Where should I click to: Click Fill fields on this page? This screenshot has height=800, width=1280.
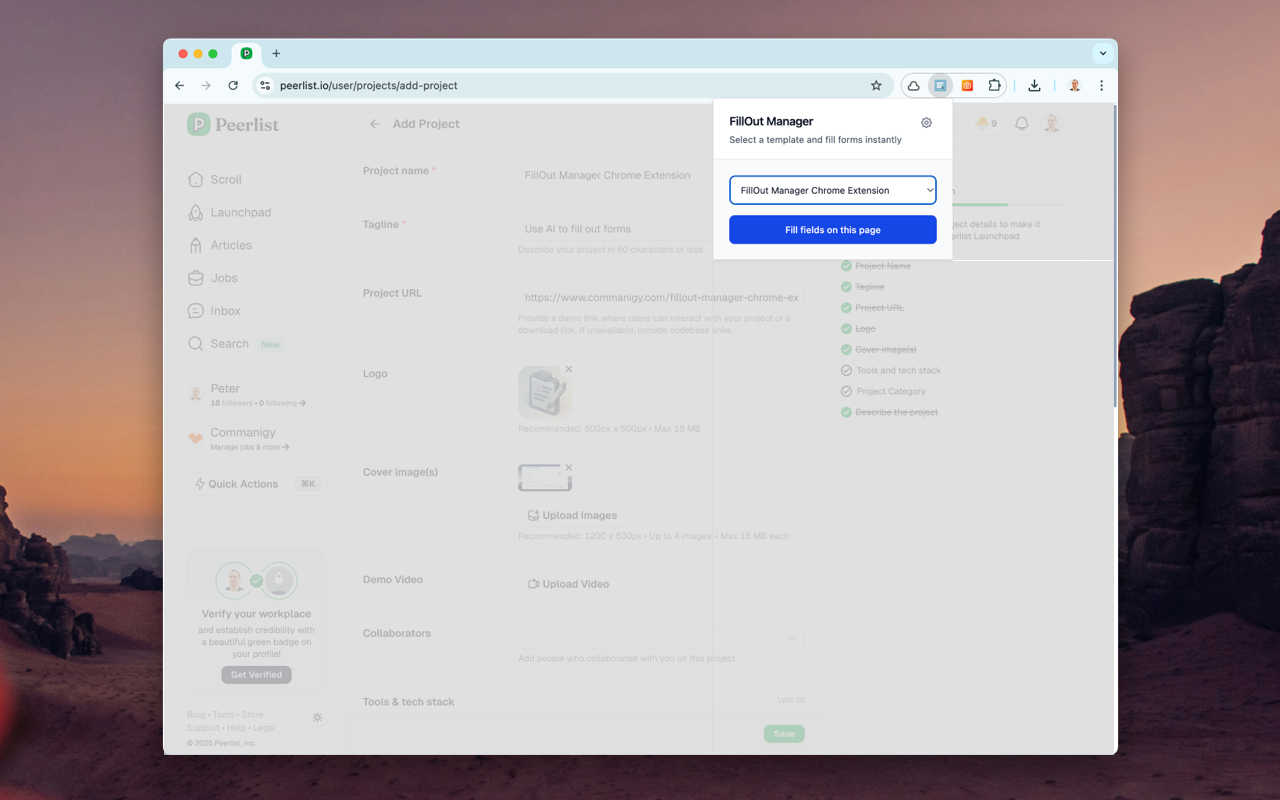pyautogui.click(x=833, y=230)
